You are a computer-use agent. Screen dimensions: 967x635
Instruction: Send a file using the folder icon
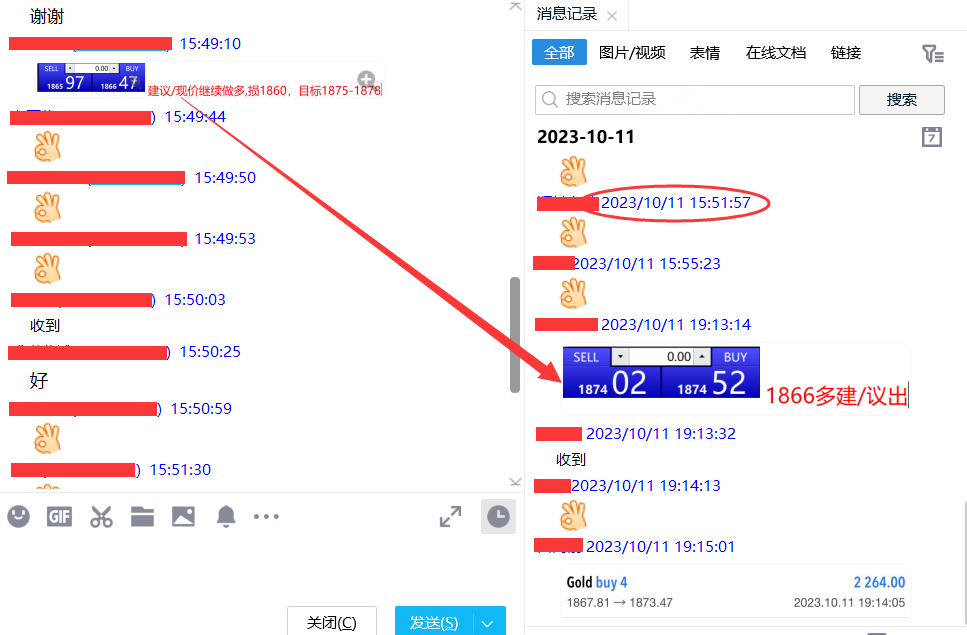click(141, 516)
